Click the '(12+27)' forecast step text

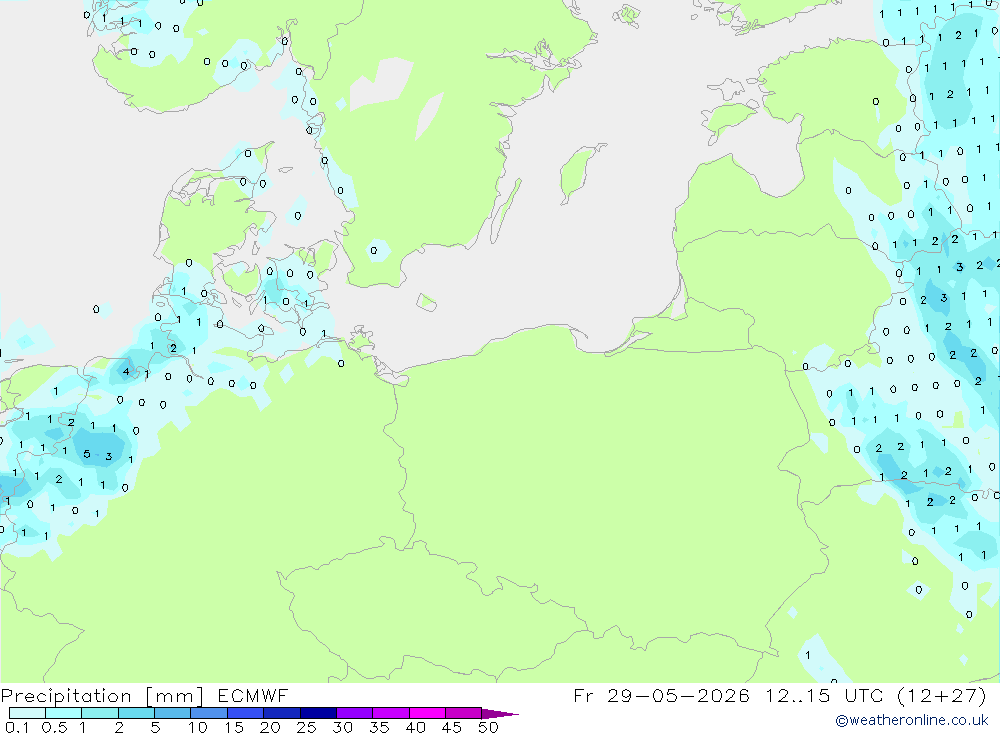coord(941,695)
